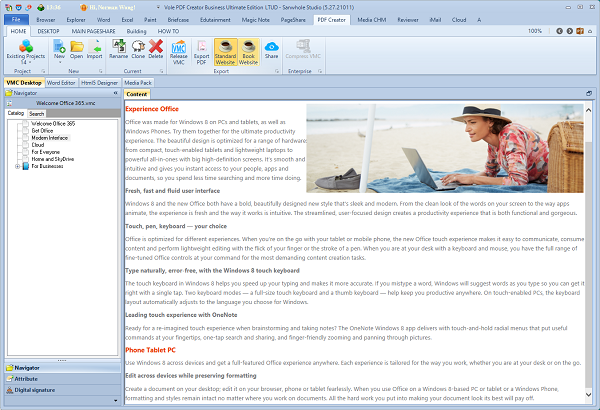Click the New project icon
The width and height of the screenshot is (600, 410).
point(59,51)
